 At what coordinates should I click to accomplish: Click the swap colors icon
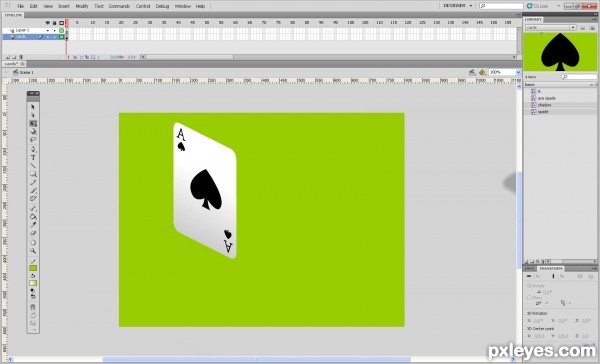tap(33, 296)
